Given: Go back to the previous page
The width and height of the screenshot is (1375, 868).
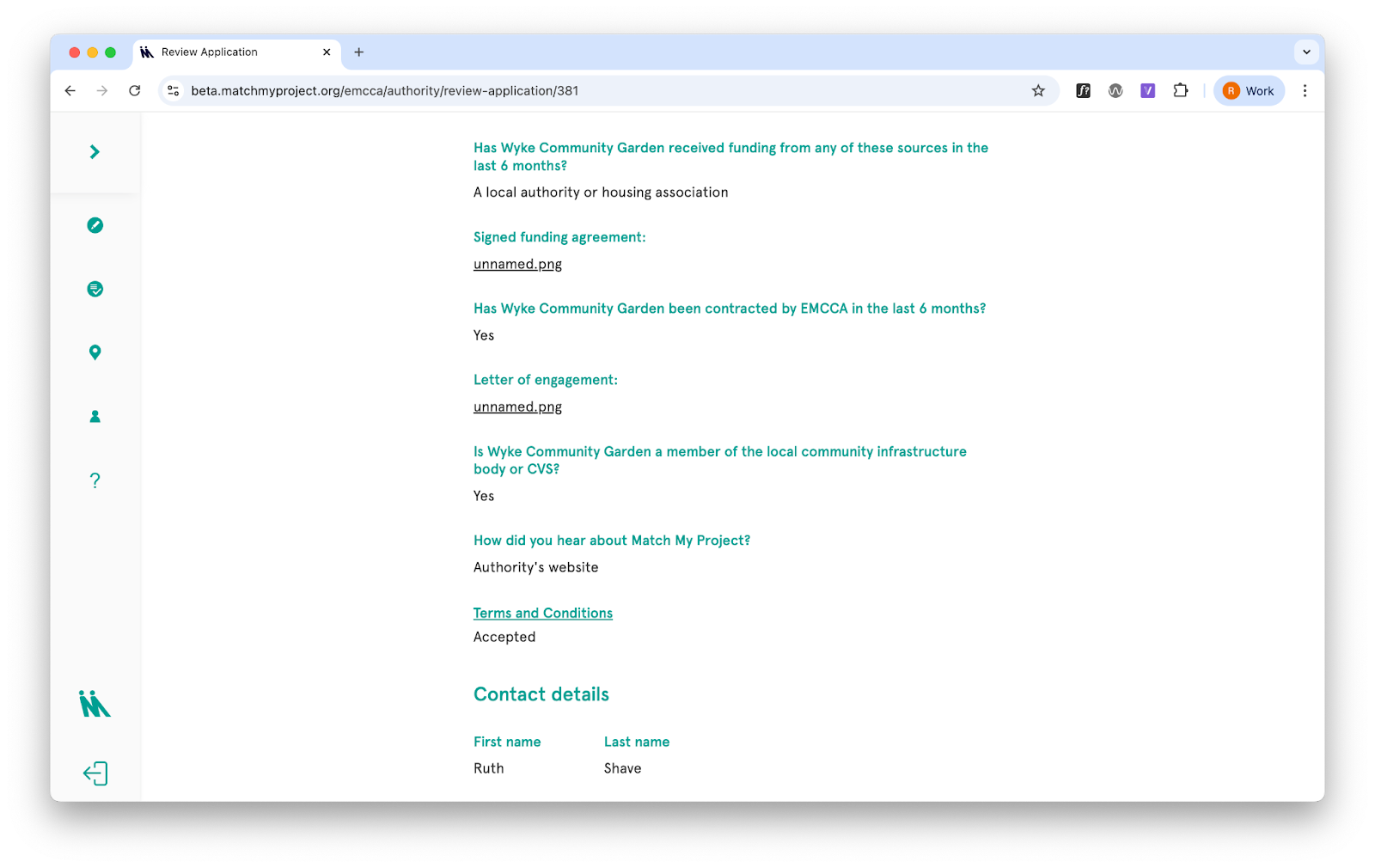Looking at the screenshot, I should click(70, 91).
